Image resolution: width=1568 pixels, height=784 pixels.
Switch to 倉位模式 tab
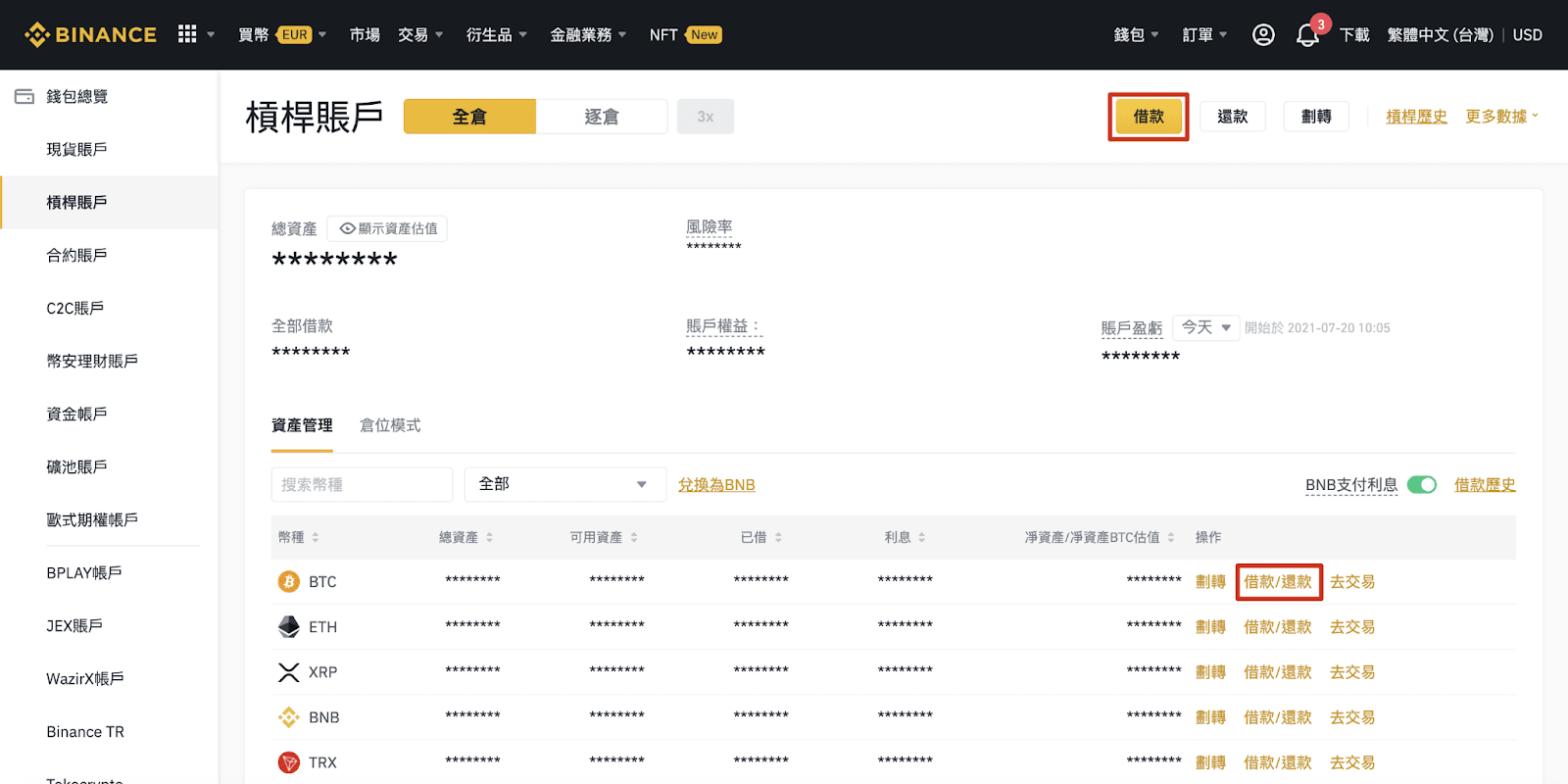[x=390, y=425]
